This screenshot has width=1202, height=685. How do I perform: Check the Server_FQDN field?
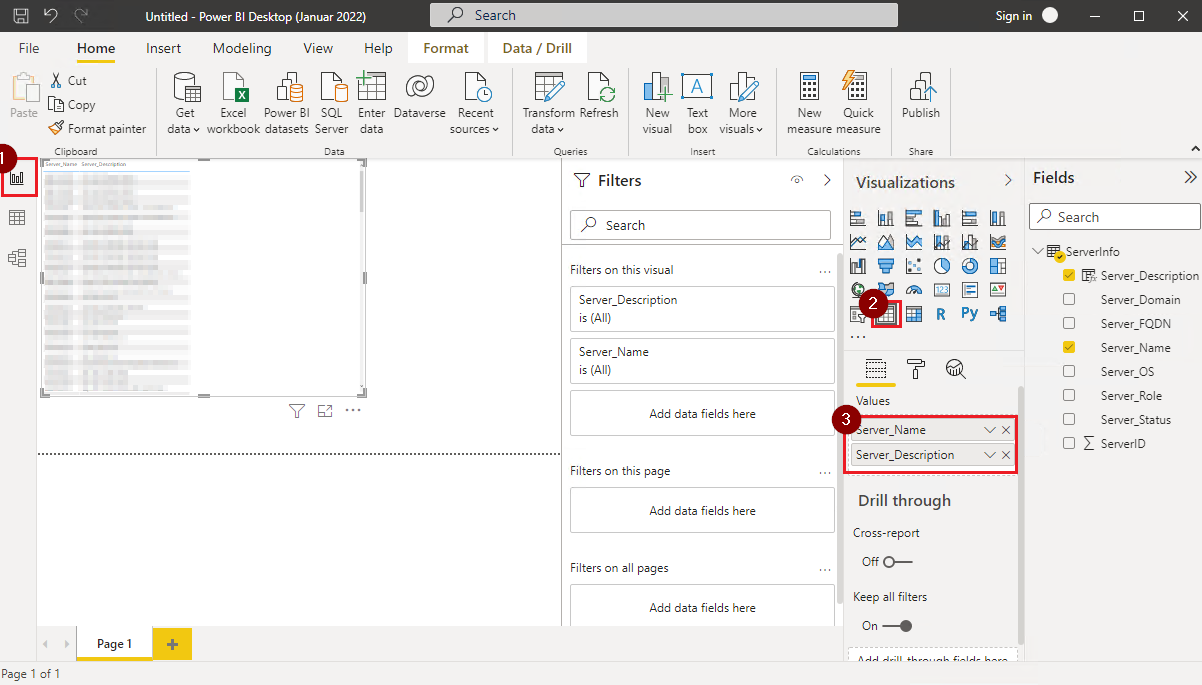coord(1069,324)
